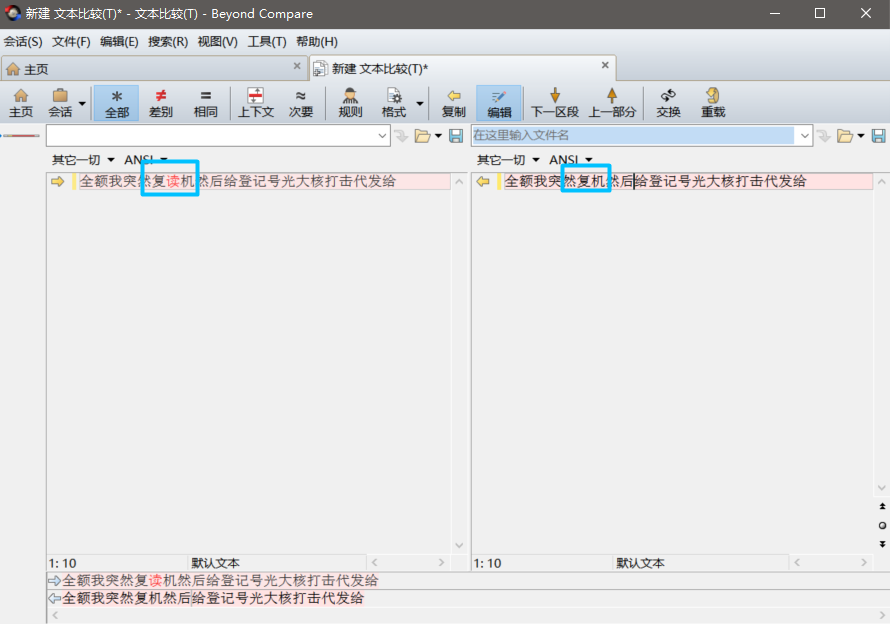
Task: Click left pane 默认文本 status entry
Action: coord(216,563)
